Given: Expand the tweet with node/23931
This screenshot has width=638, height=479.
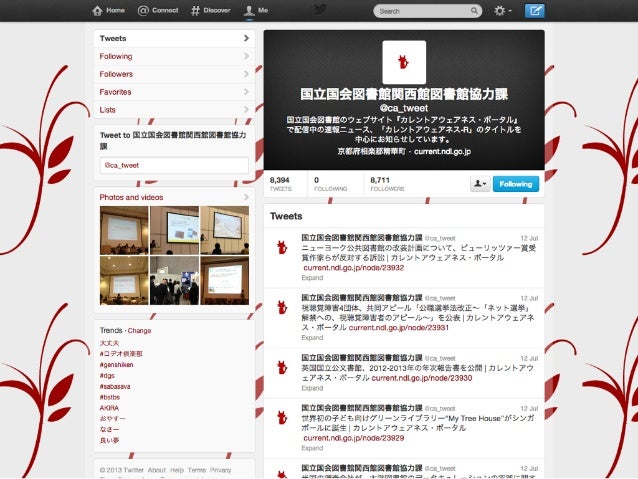Looking at the screenshot, I should [312, 338].
